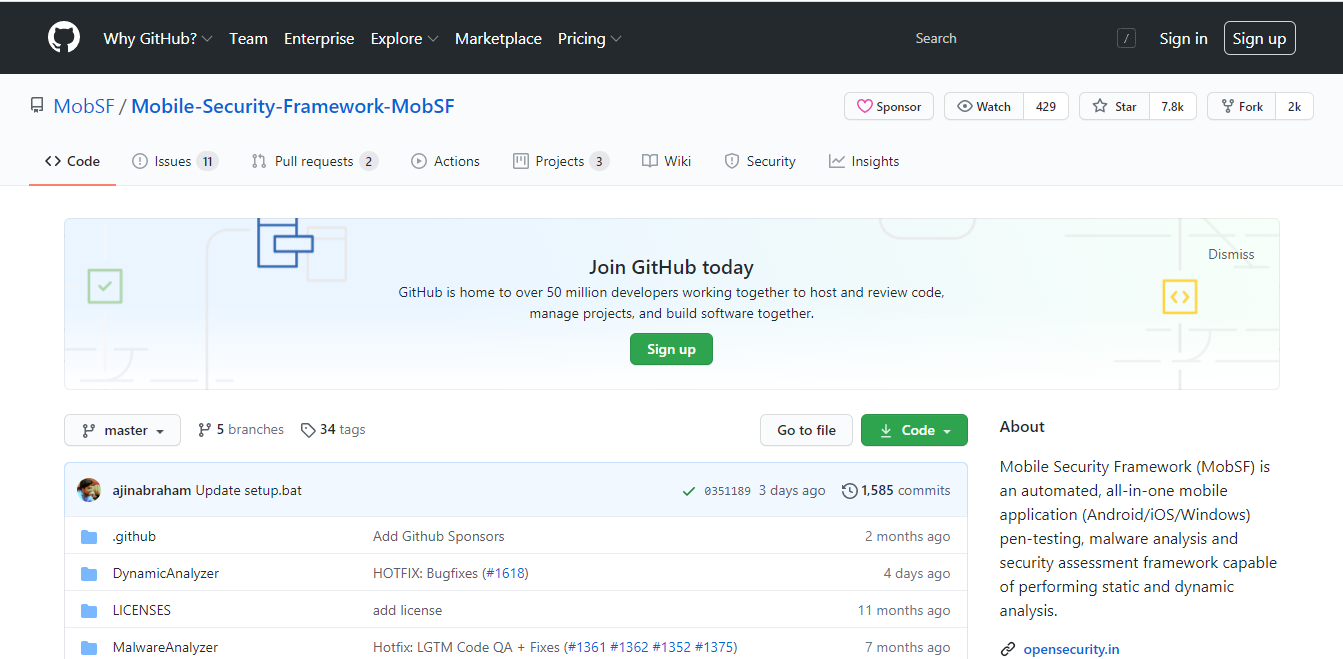This screenshot has width=1343, height=659.
Task: Open the Wiki tab
Action: click(x=666, y=161)
